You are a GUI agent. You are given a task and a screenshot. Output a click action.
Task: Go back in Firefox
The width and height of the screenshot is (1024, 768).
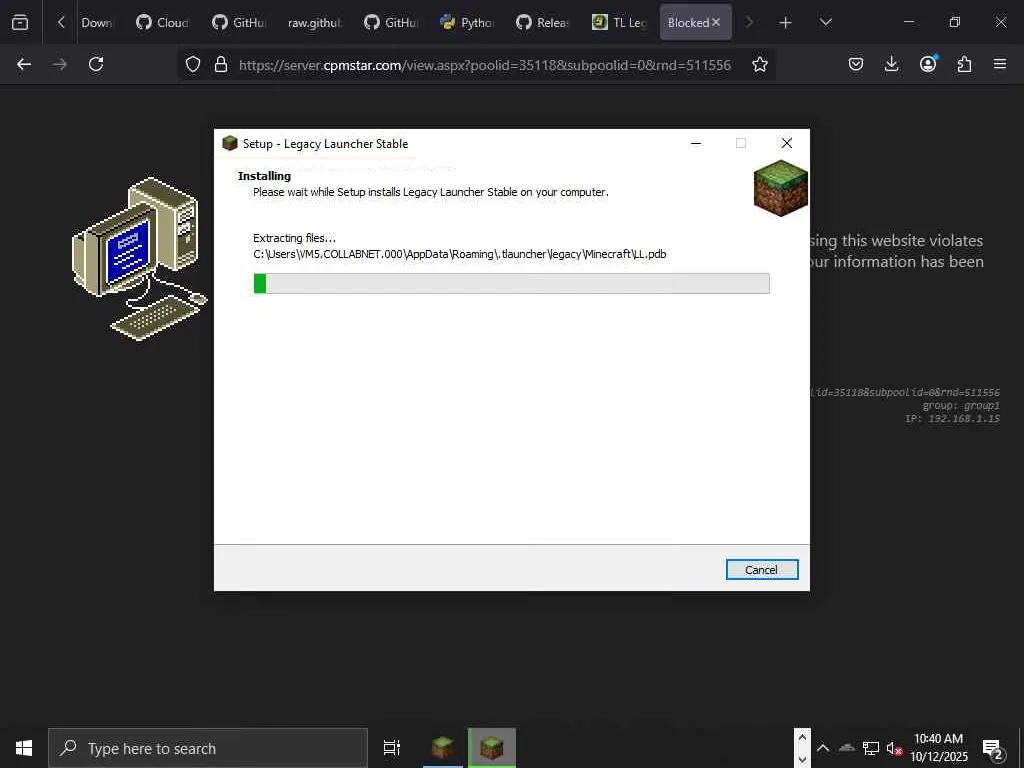[x=24, y=64]
